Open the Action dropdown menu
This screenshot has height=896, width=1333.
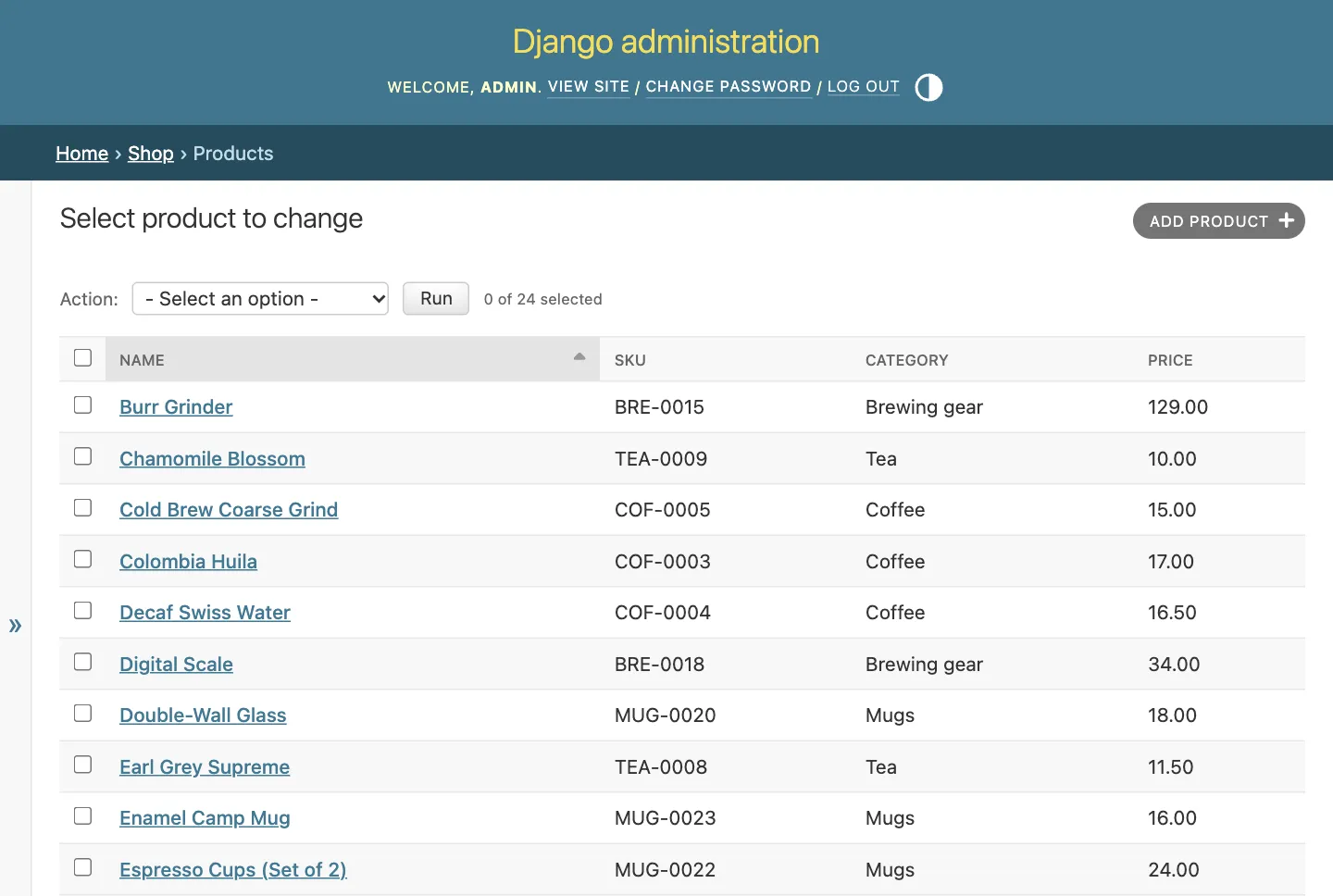[x=260, y=299]
